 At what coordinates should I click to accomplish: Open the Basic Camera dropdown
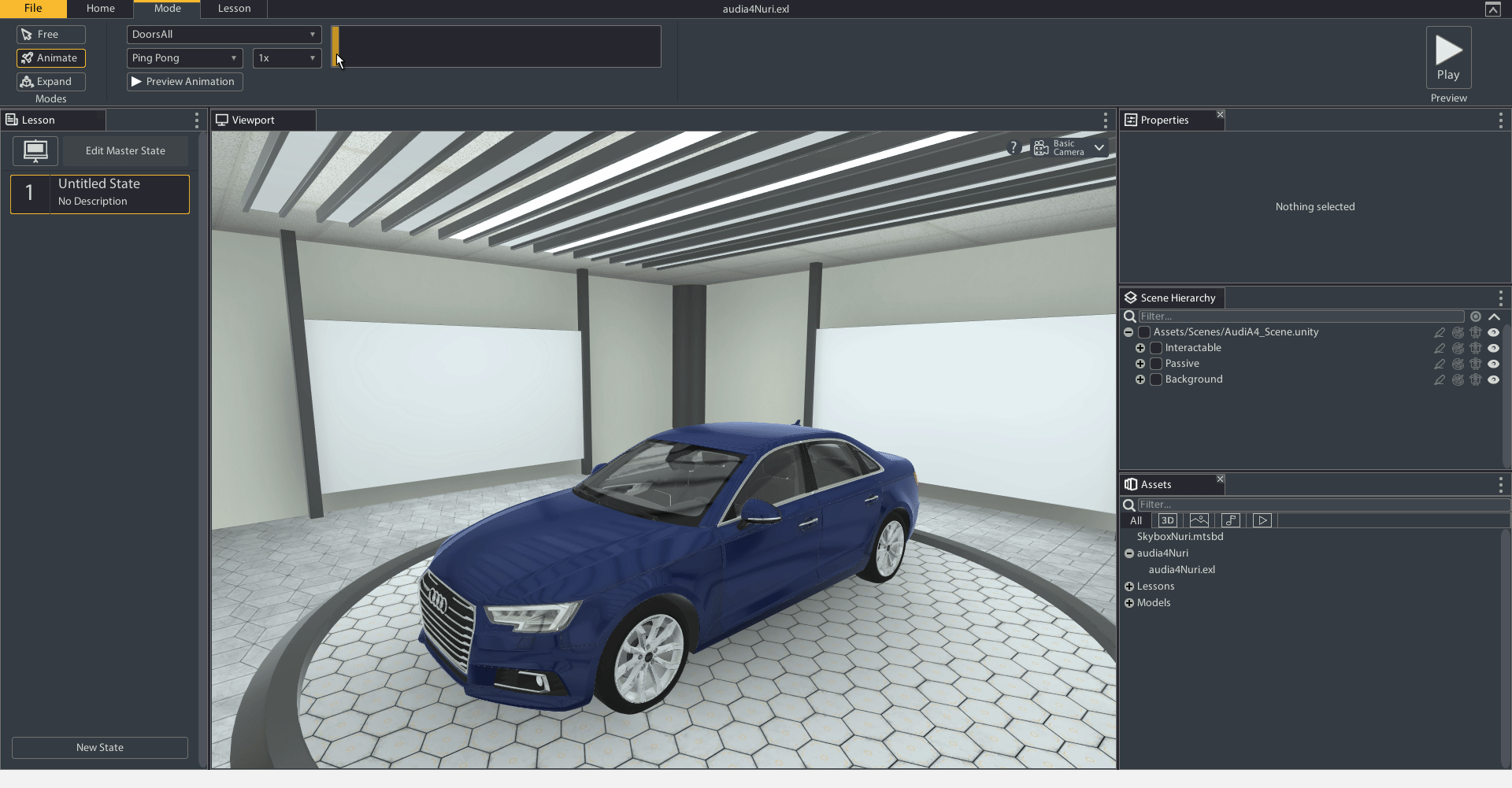coord(1070,148)
